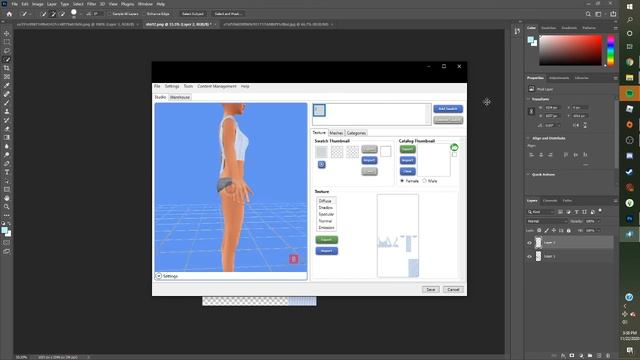Select the Pen tool
The image size is (640, 360).
click(x=7, y=164)
